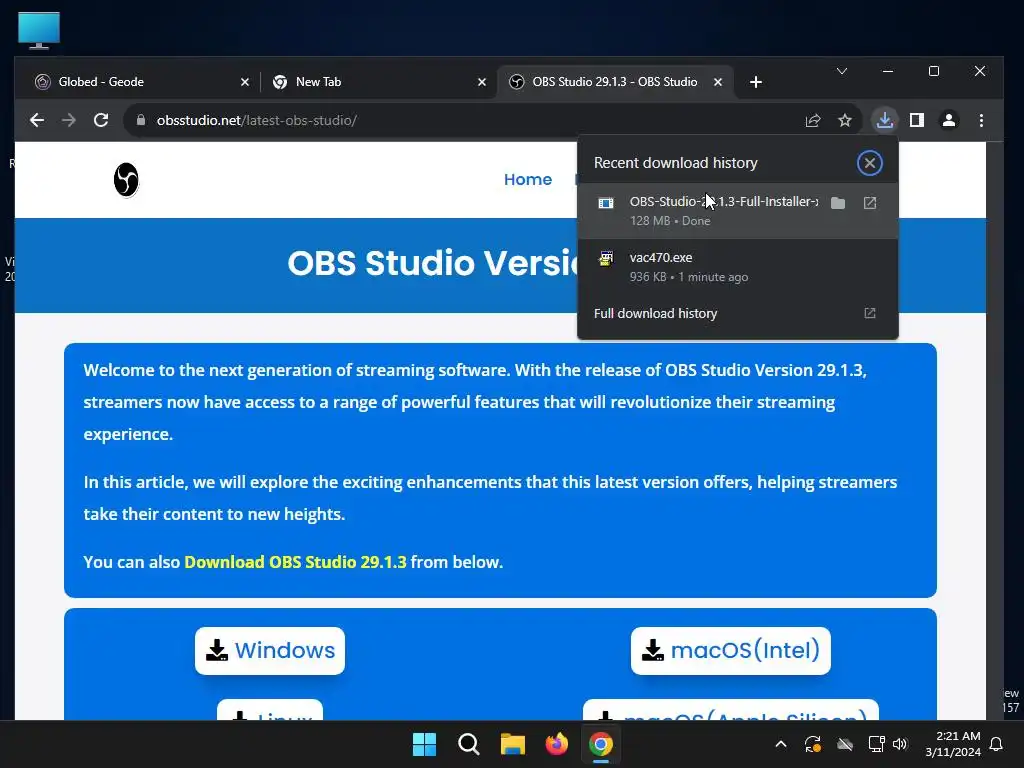
Task: Switch to the Globed - Geode tab
Action: pos(140,82)
